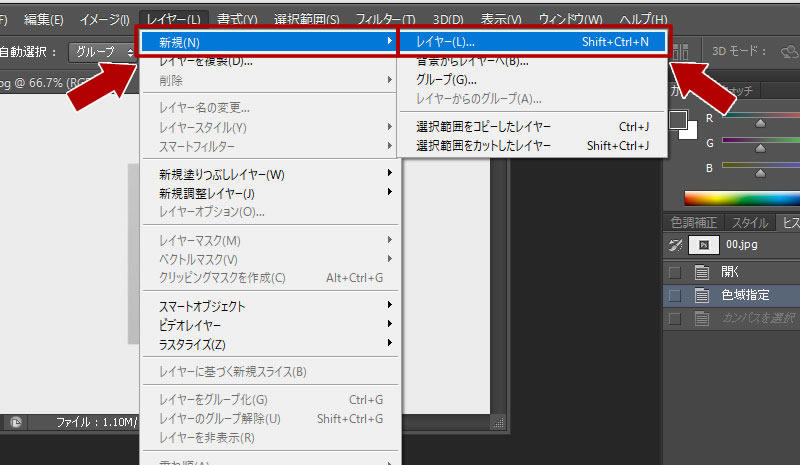Click the status bar export icon
800x465 pixels.
16,423
